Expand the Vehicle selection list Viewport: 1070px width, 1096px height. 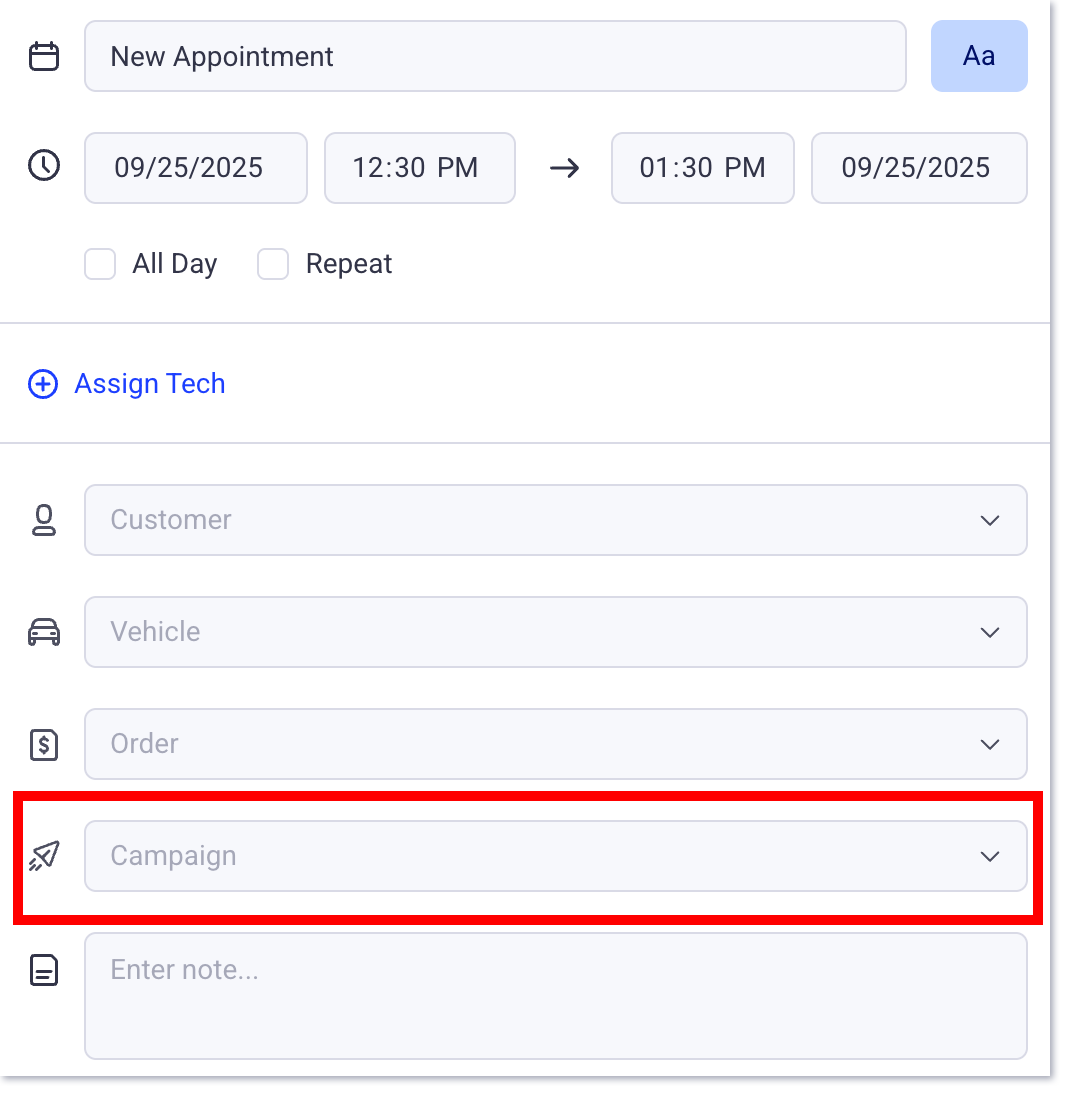989,632
